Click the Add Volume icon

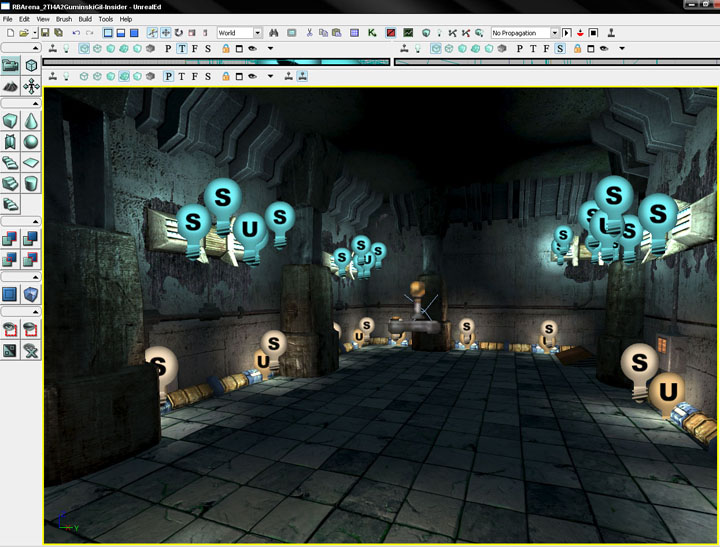coord(31,294)
